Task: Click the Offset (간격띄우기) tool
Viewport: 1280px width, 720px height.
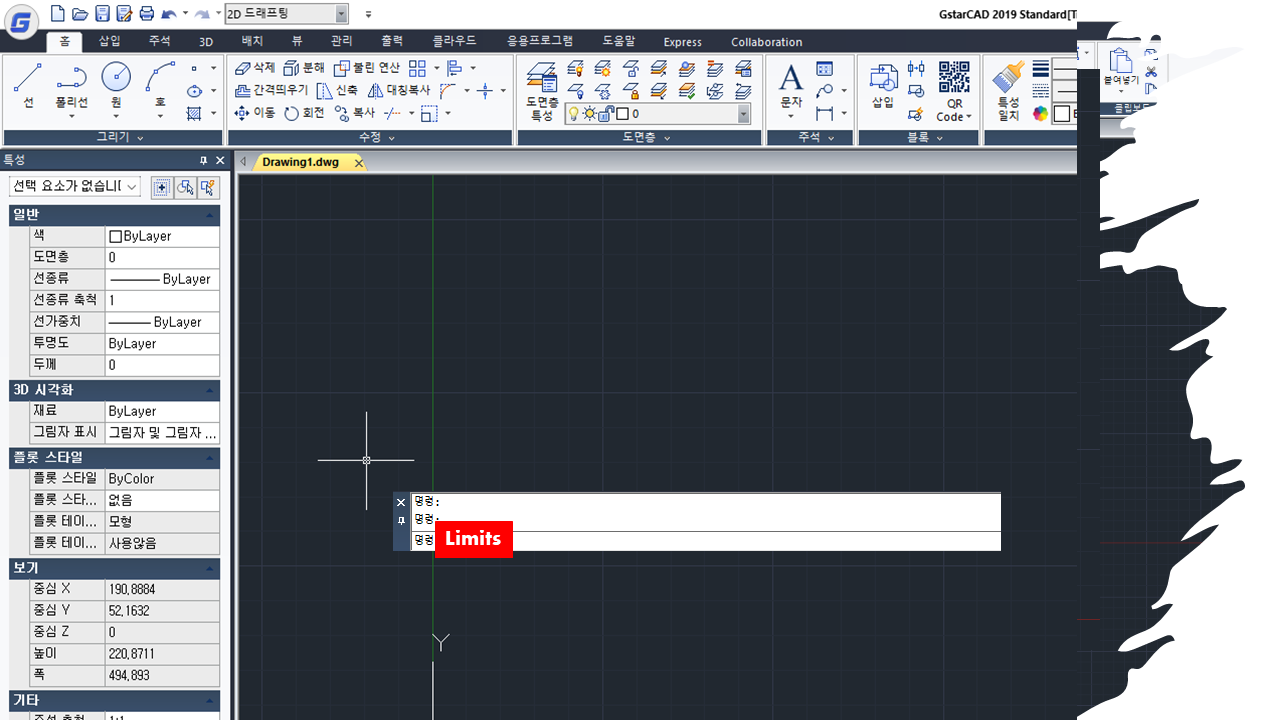Action: (x=271, y=90)
